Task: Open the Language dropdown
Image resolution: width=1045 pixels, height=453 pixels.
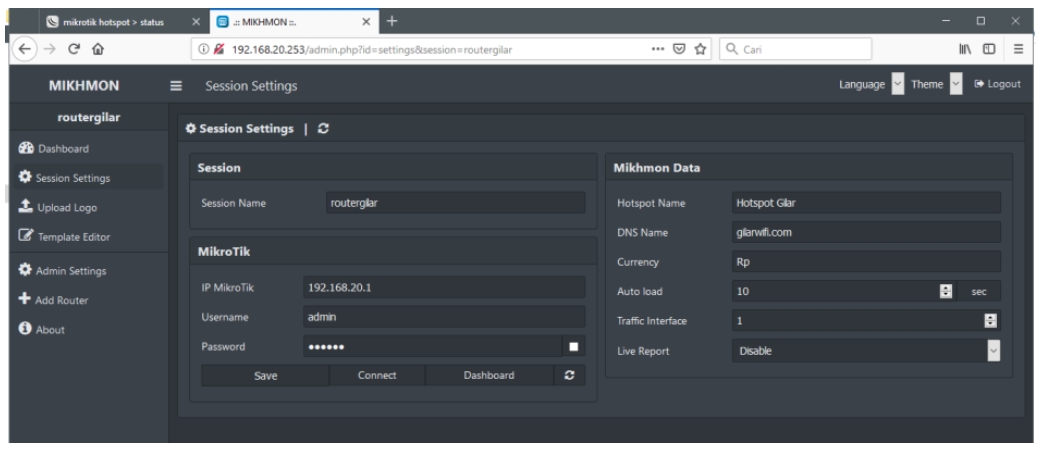Action: (x=898, y=84)
